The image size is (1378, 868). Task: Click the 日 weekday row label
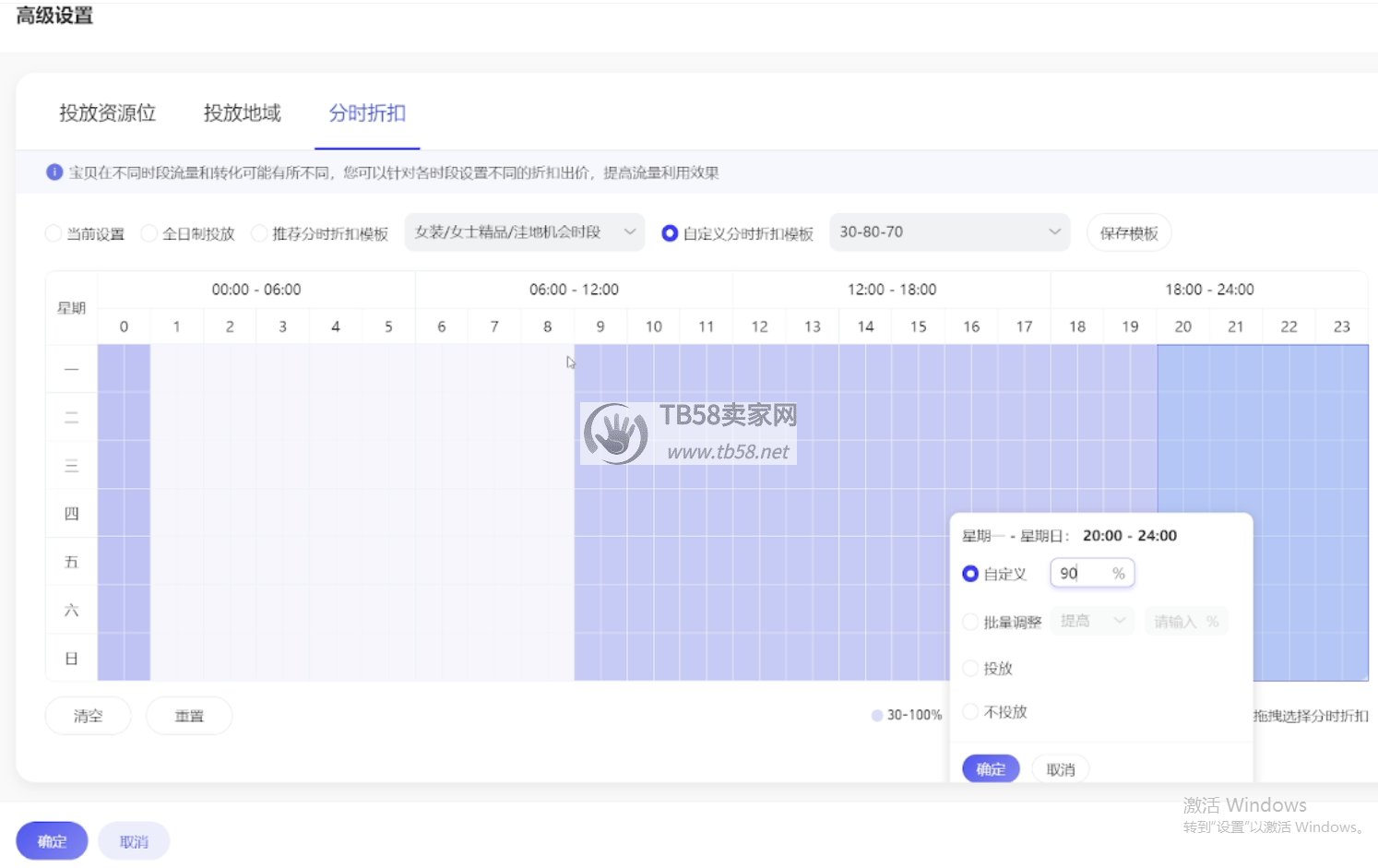(71, 659)
